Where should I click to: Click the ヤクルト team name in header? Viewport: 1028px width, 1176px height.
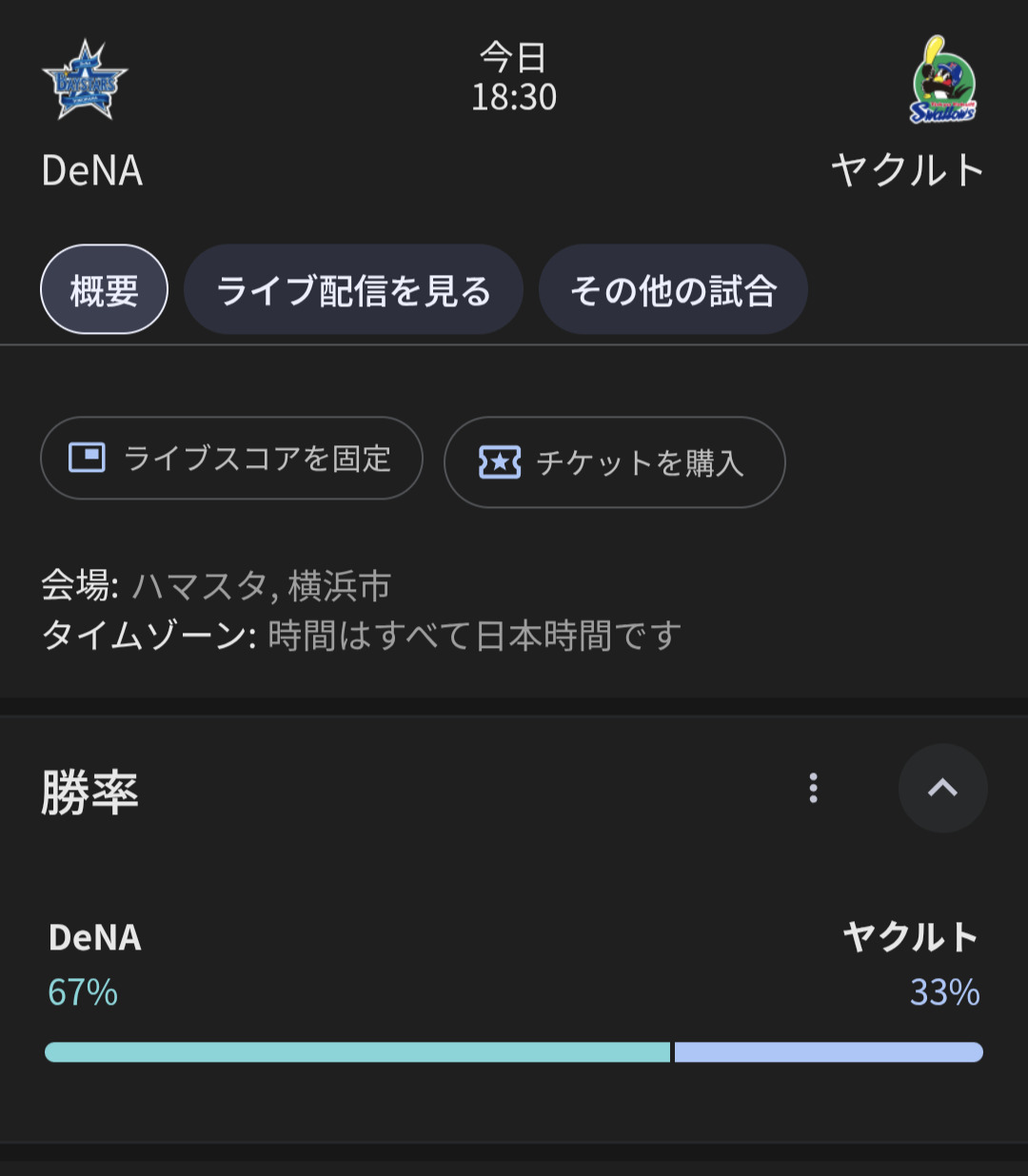907,171
